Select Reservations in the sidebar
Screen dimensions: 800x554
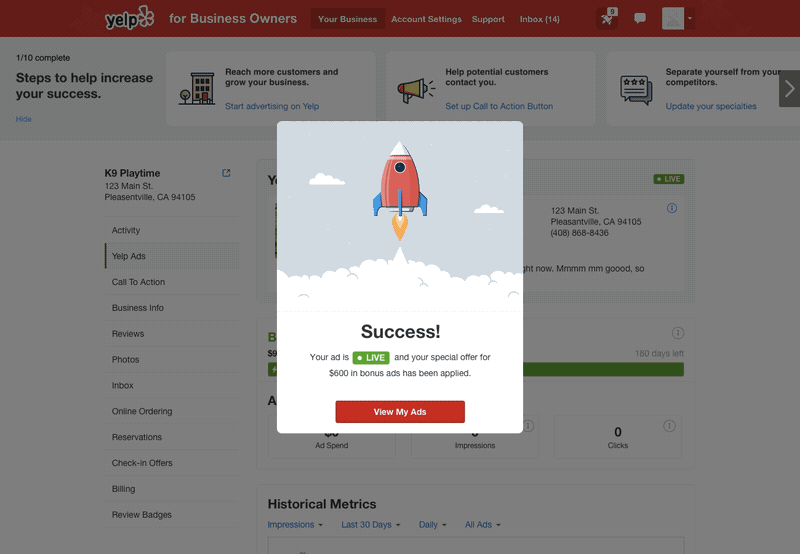click(x=172, y=437)
